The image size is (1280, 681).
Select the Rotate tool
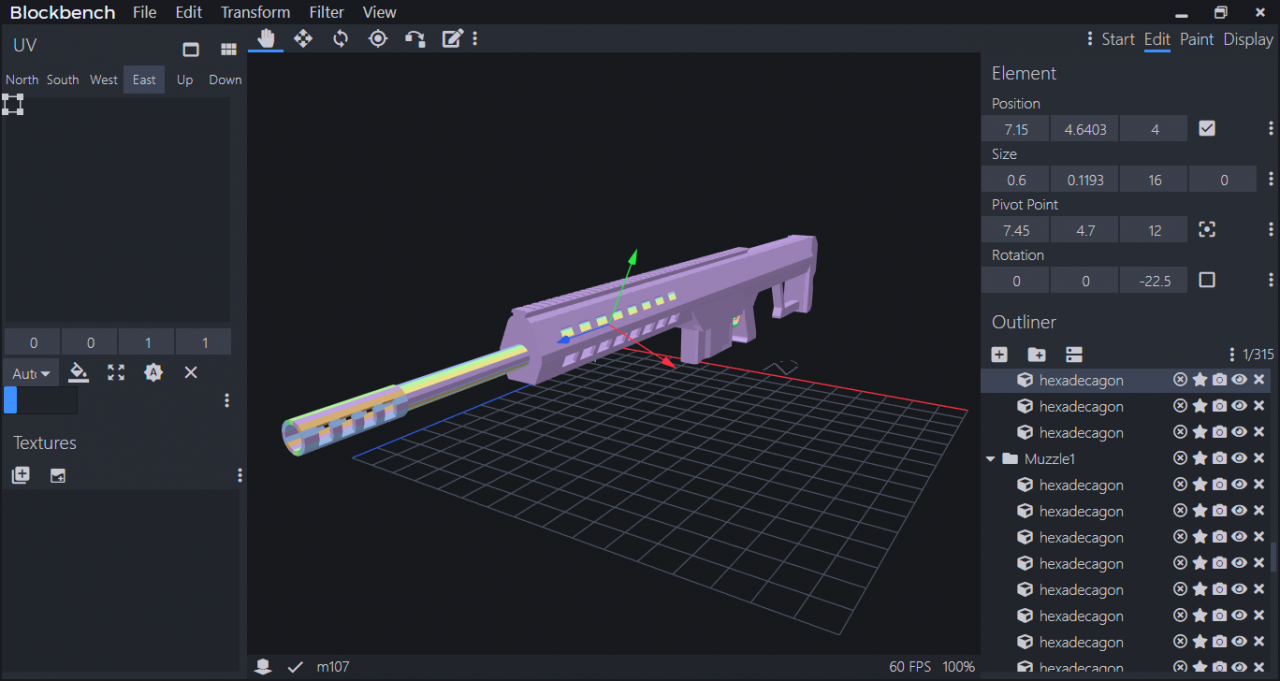(x=341, y=39)
